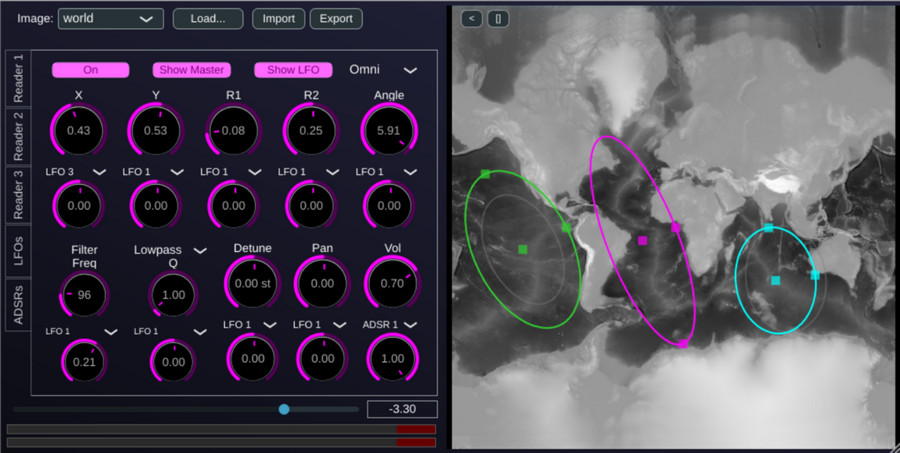
Task: Open the LFO 1 dropdown under Filter Freq
Action: (x=81, y=331)
